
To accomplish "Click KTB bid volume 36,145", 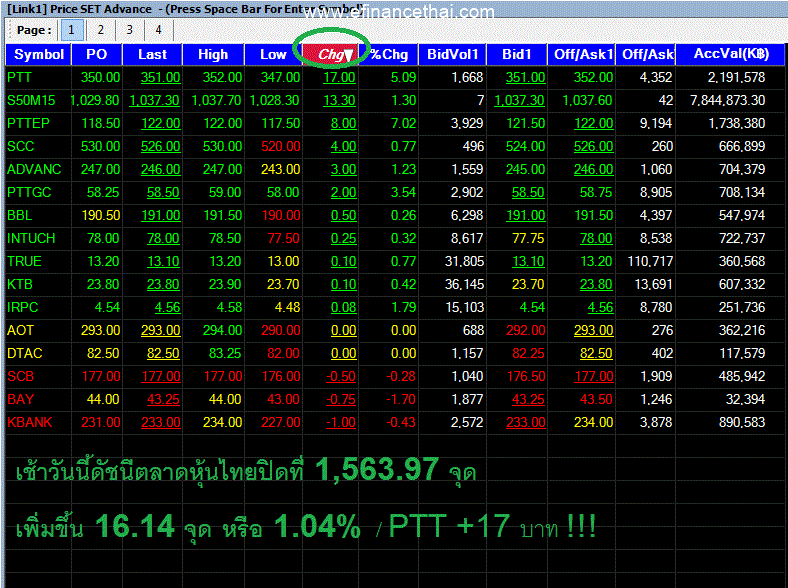I will coord(464,285).
